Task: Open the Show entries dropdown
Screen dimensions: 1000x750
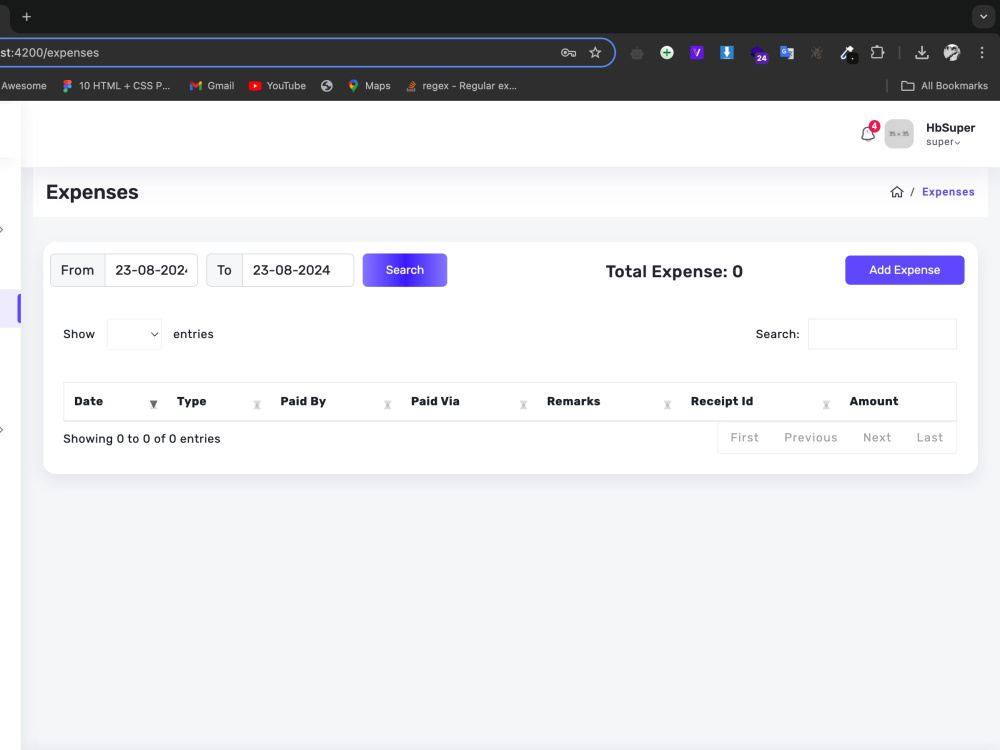Action: (x=134, y=334)
